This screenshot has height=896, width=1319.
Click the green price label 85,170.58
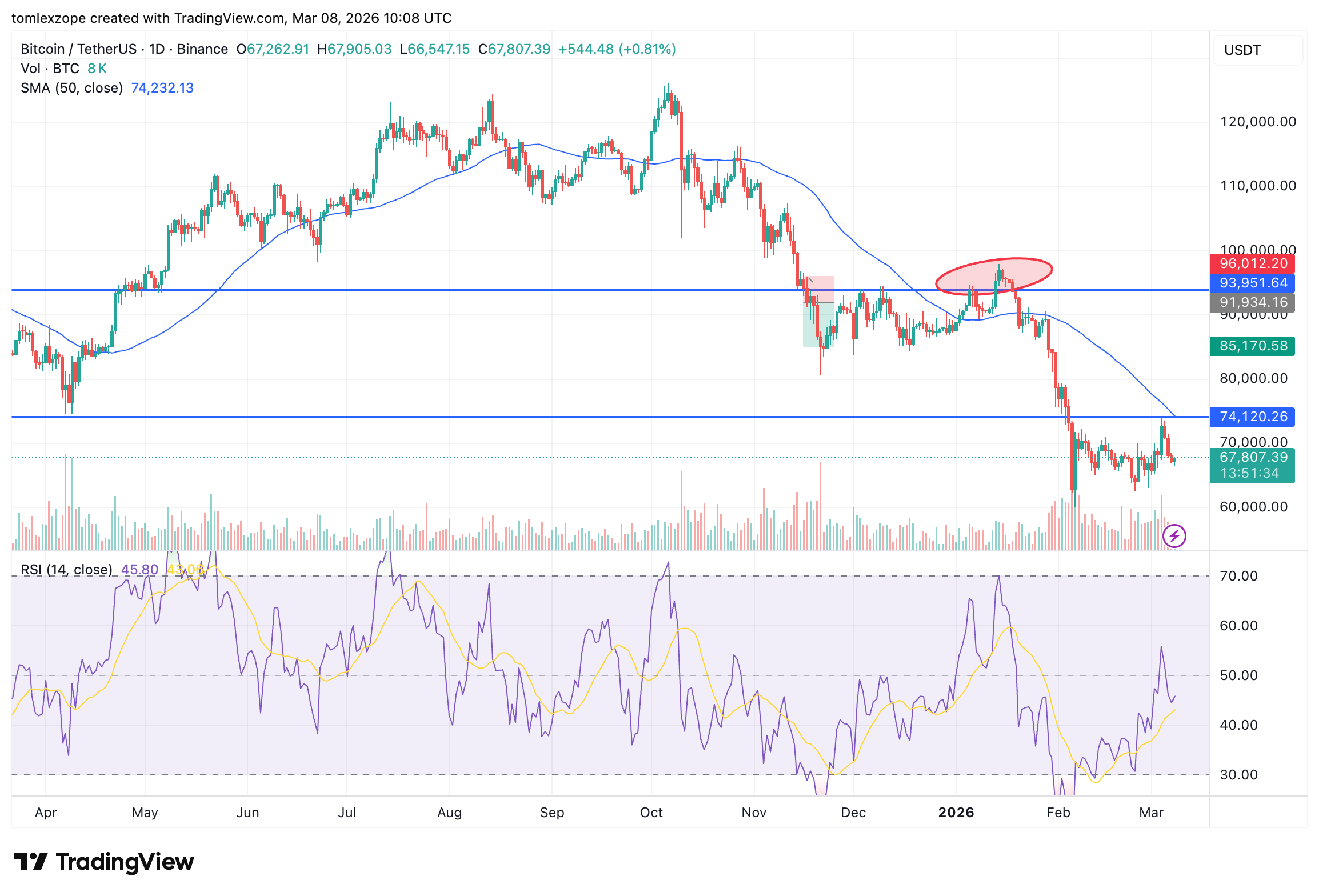(1253, 346)
